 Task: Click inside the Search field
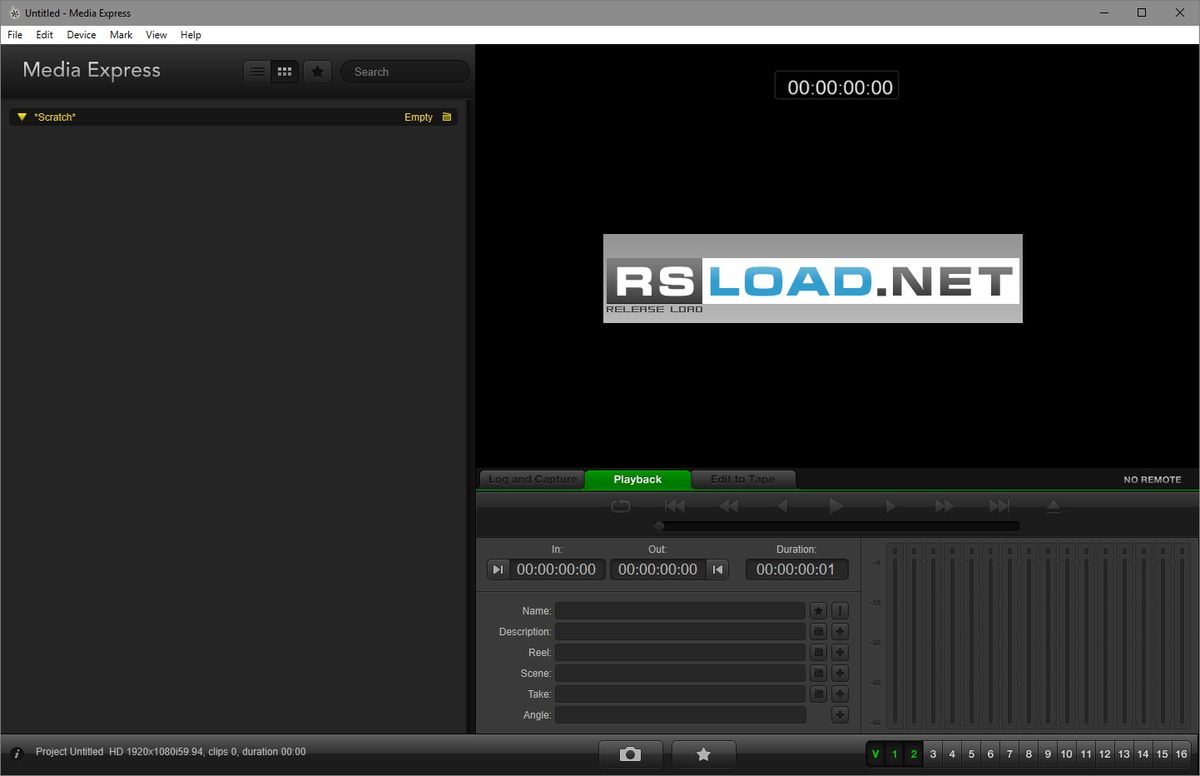click(404, 71)
